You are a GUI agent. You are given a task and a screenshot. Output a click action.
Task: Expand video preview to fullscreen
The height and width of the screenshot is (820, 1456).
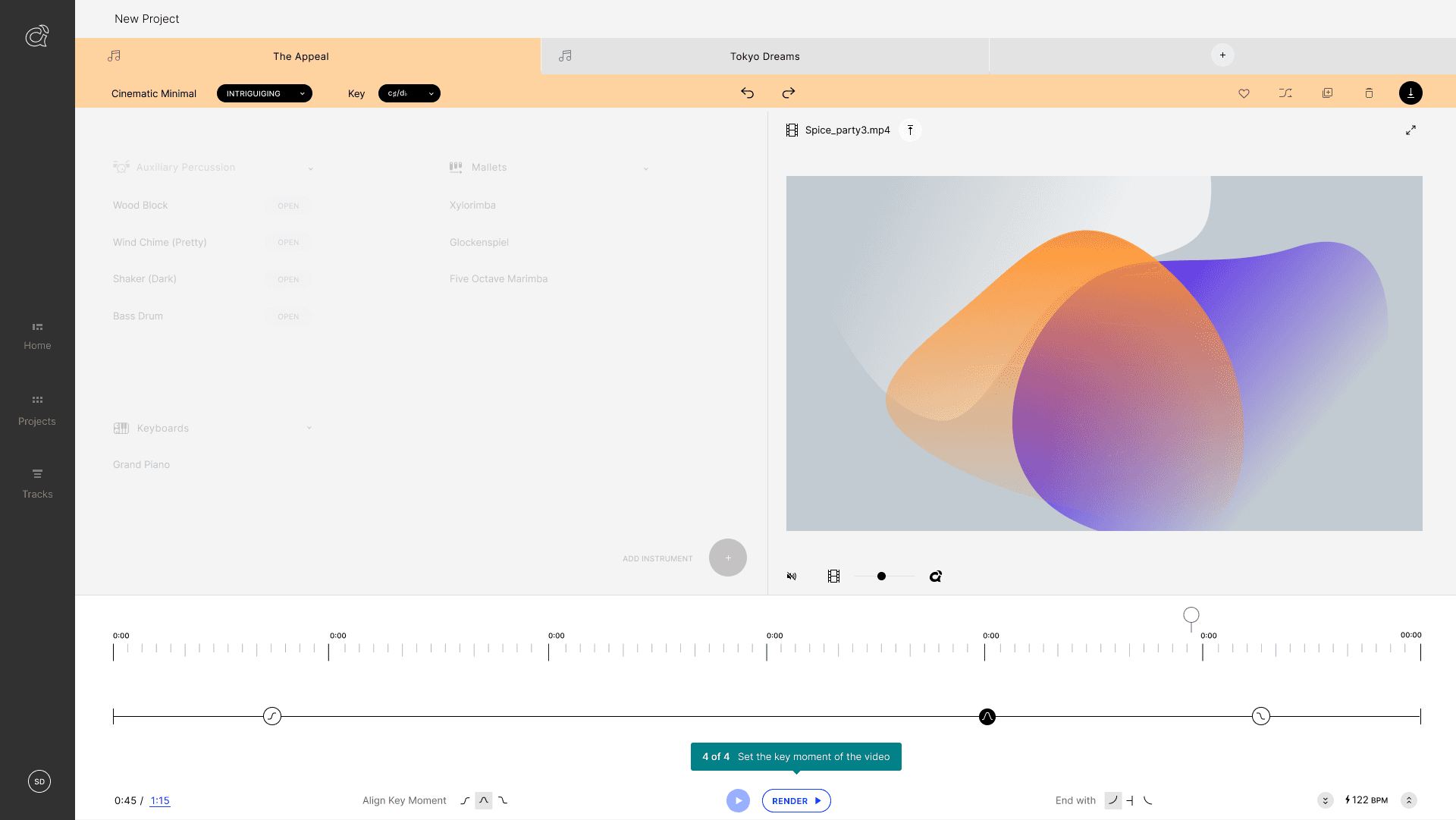coord(1410,130)
